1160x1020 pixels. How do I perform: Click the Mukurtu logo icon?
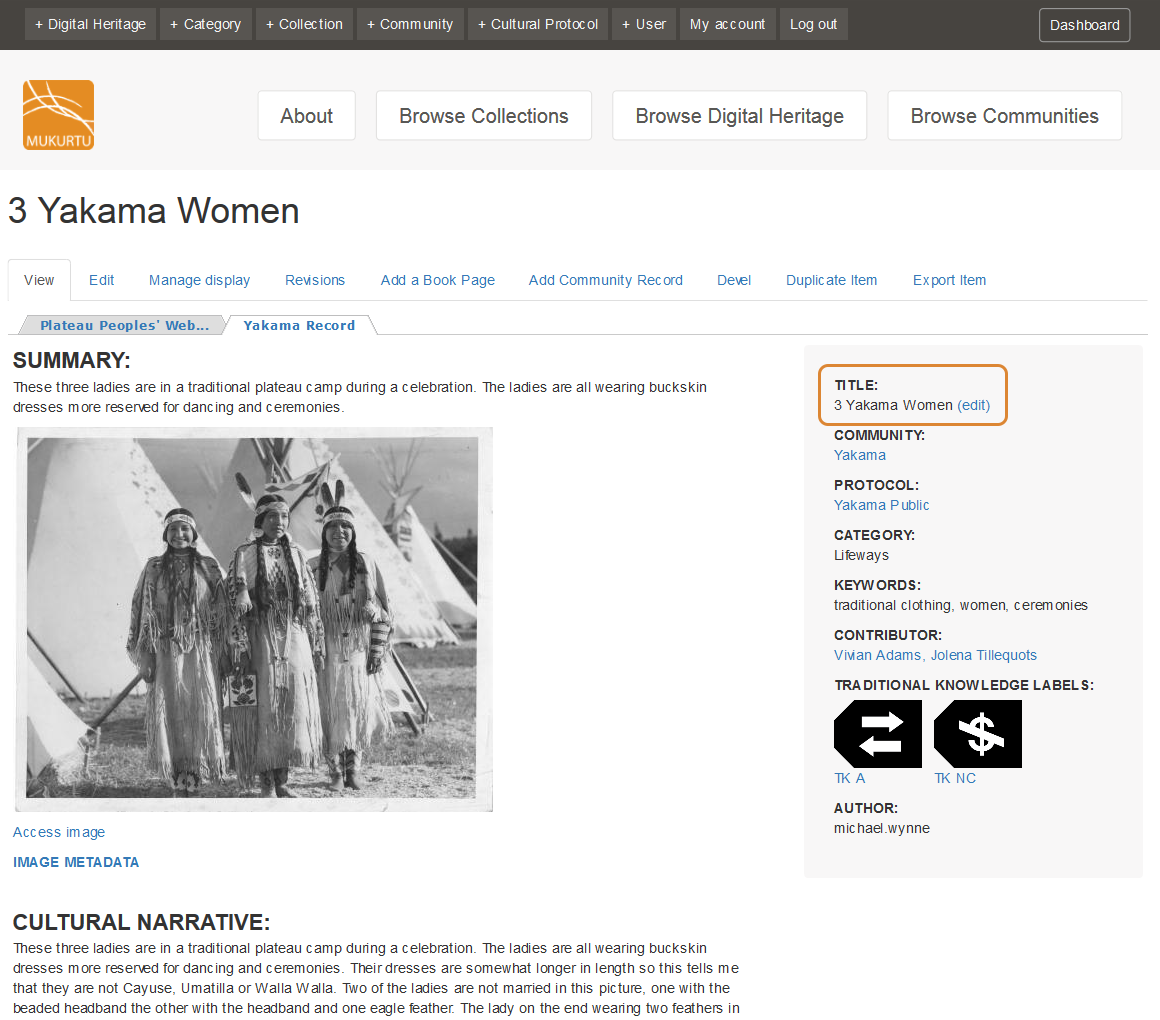58,115
